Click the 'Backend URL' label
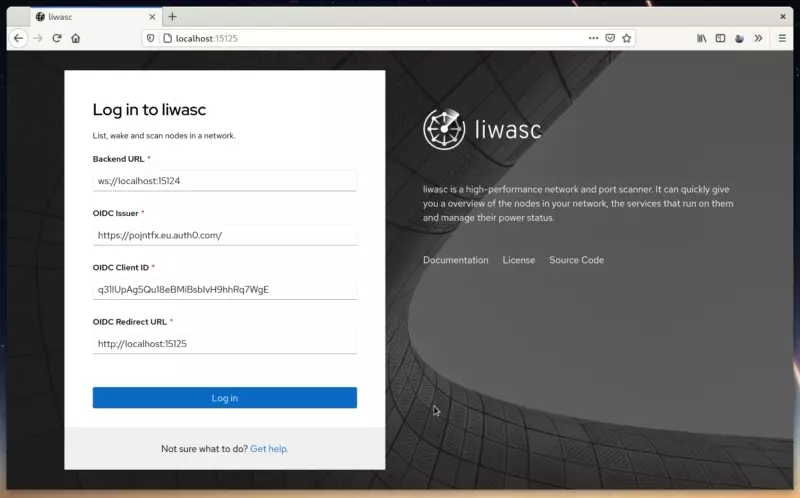800x498 pixels. pos(118,159)
